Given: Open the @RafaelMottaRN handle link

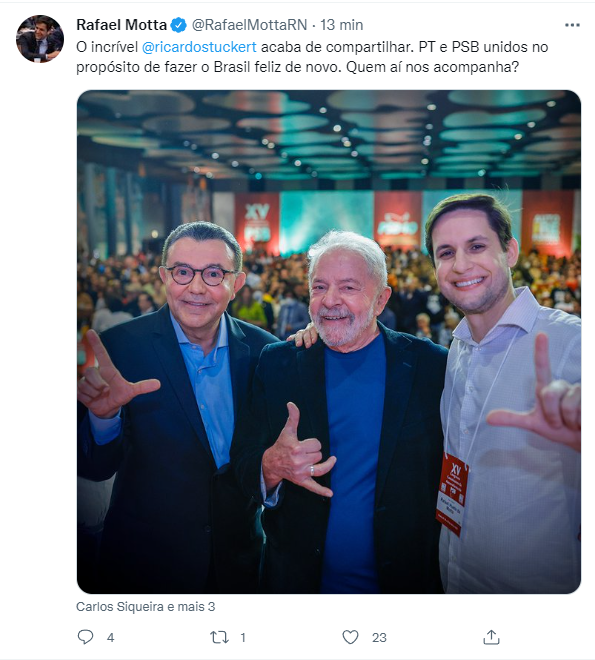Looking at the screenshot, I should coord(250,25).
